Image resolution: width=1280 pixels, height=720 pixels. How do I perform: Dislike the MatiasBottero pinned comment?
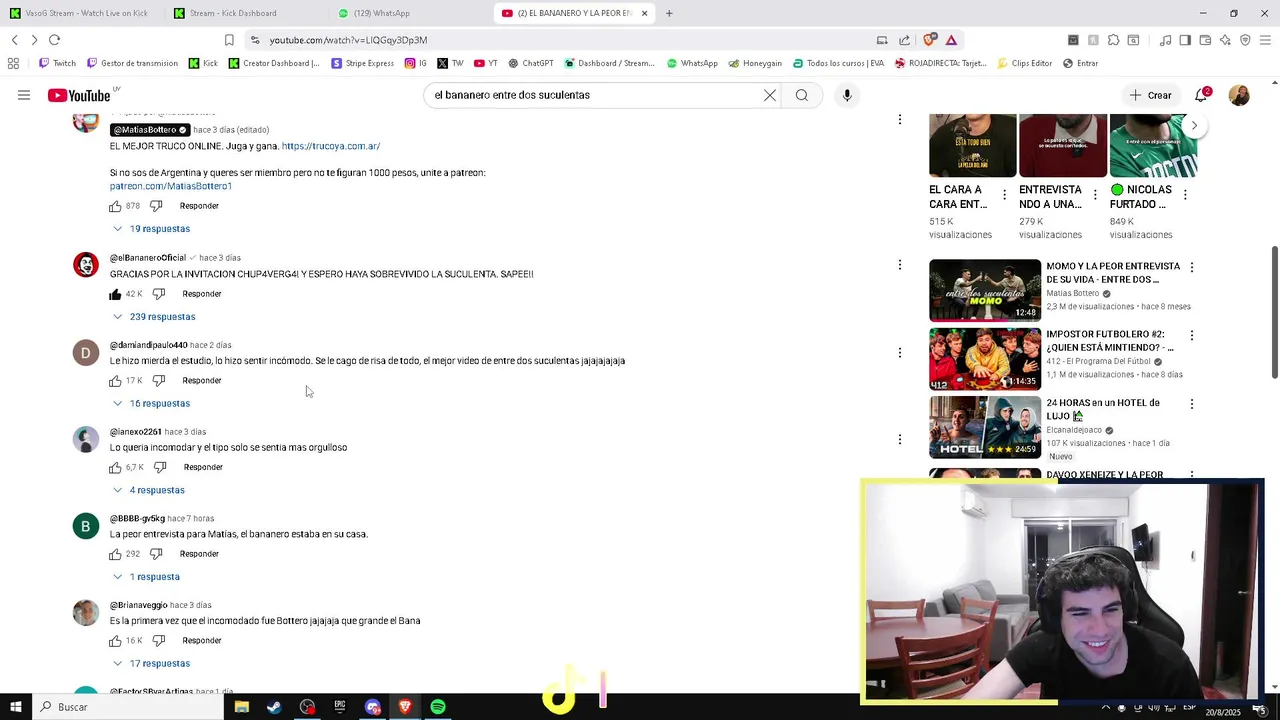(156, 206)
